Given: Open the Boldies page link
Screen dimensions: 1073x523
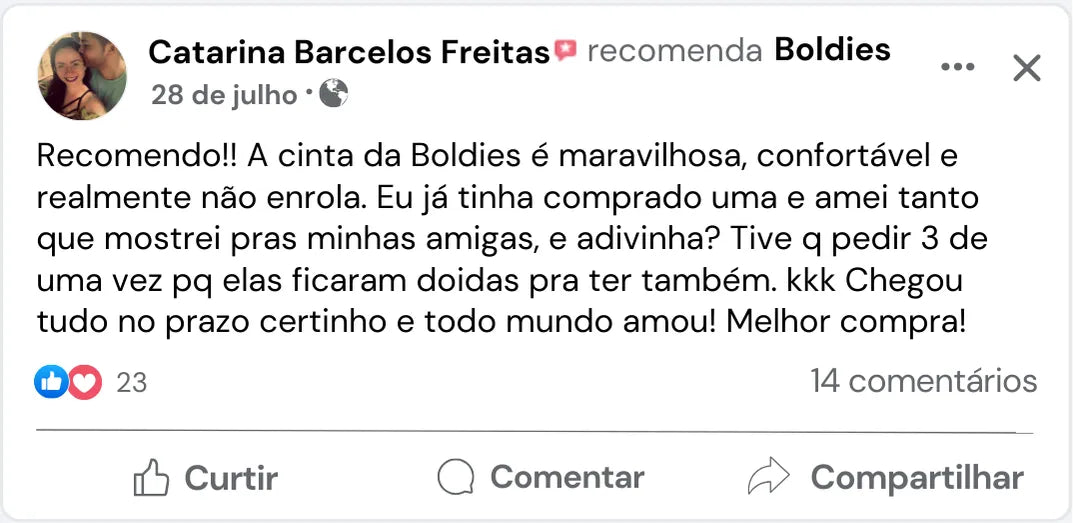Looking at the screenshot, I should 833,50.
